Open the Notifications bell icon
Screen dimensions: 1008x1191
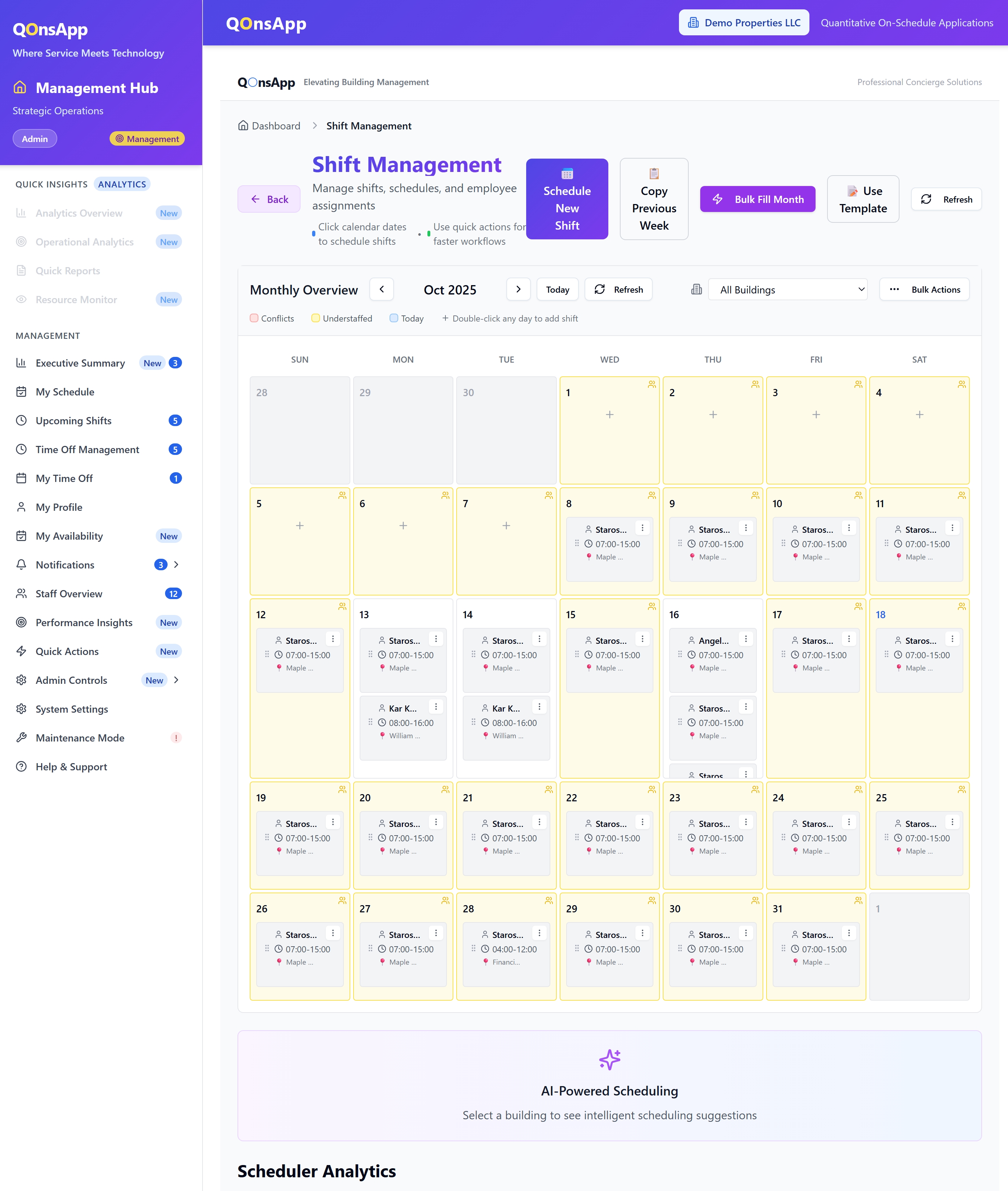point(21,564)
